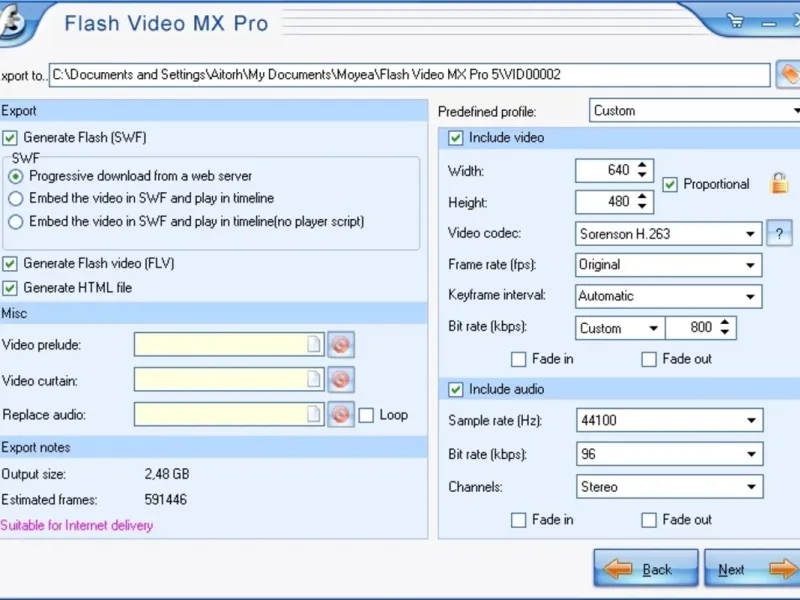800x600 pixels.
Task: Select Progressive download from a web server
Action: click(x=16, y=177)
